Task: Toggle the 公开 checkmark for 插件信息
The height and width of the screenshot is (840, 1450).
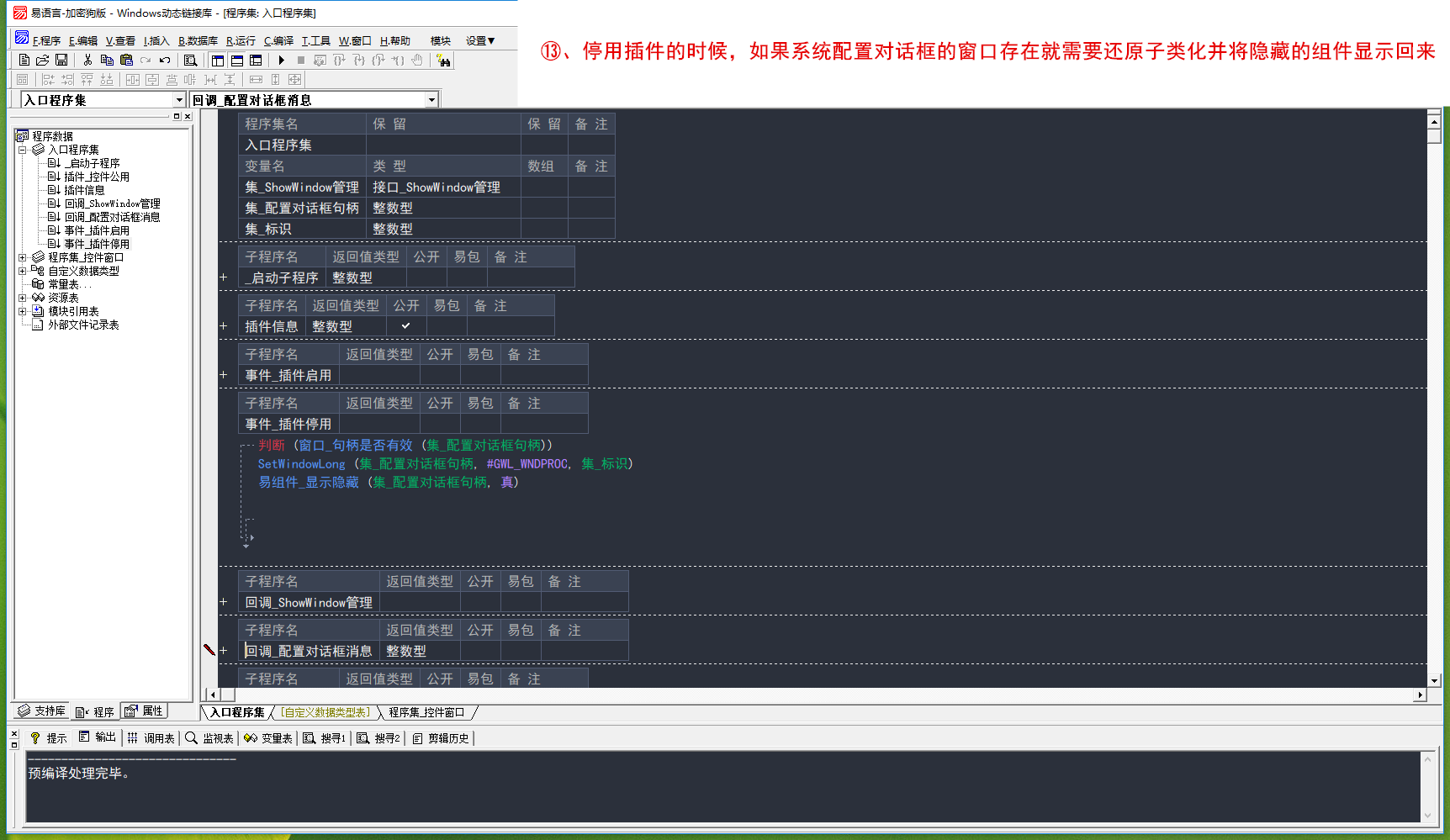Action: [405, 326]
